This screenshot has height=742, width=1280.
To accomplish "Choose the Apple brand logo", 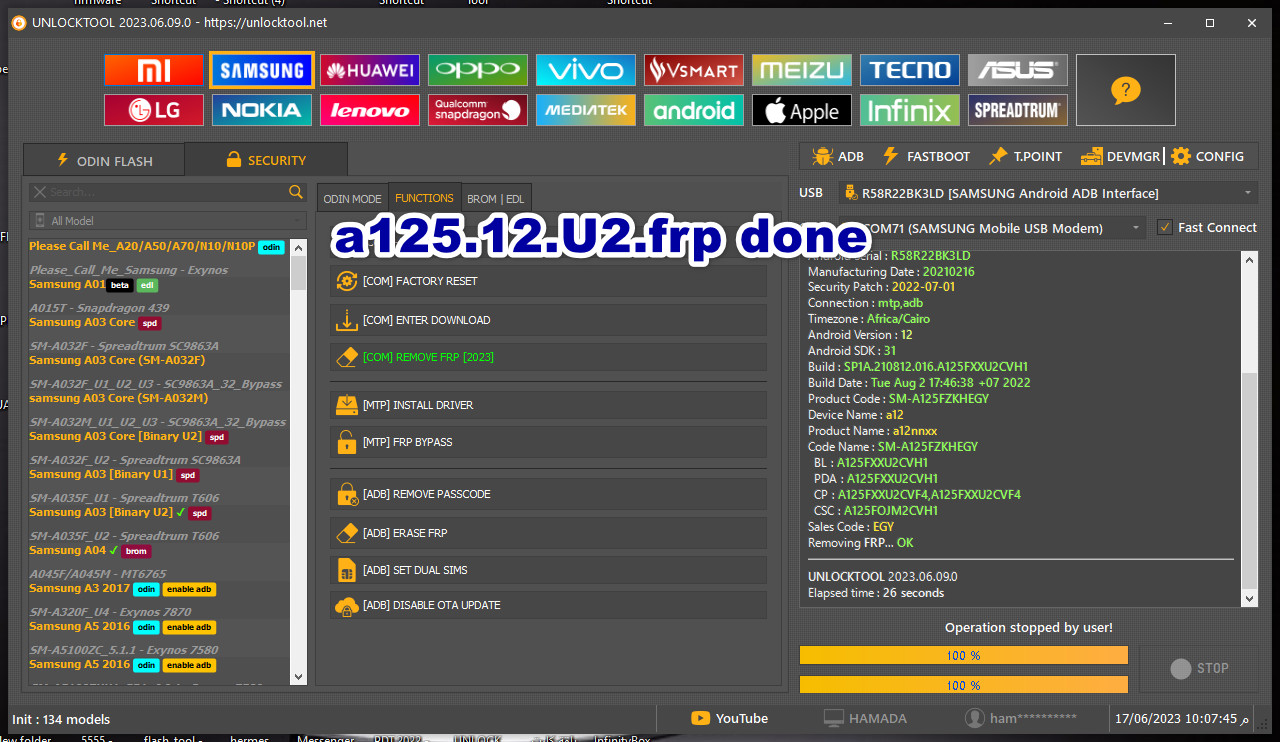I will click(802, 110).
